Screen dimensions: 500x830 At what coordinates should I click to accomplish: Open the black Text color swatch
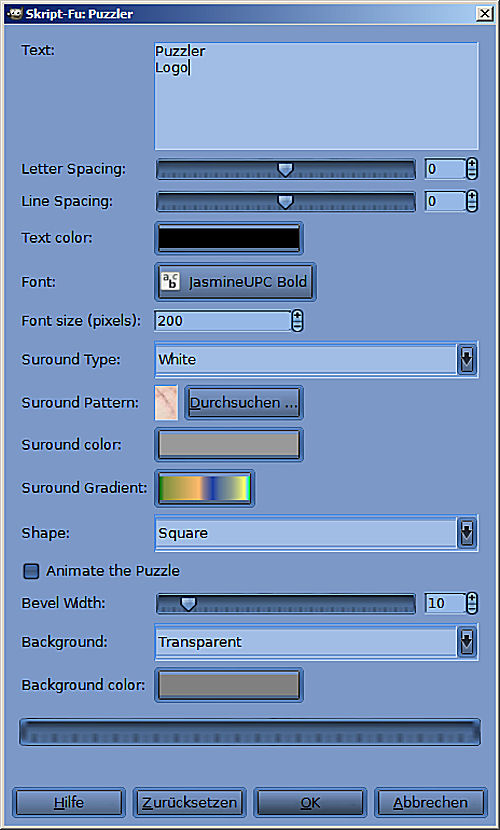pyautogui.click(x=229, y=238)
